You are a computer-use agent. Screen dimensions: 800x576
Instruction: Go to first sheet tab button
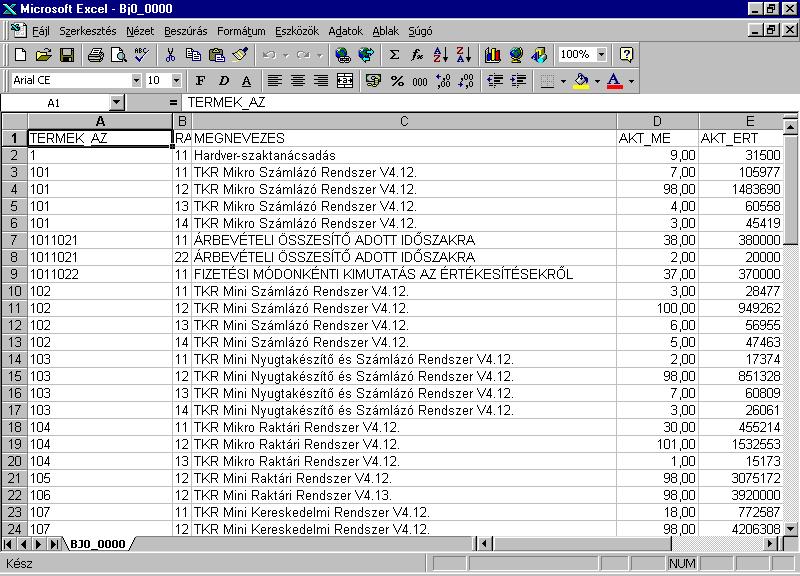[8, 544]
